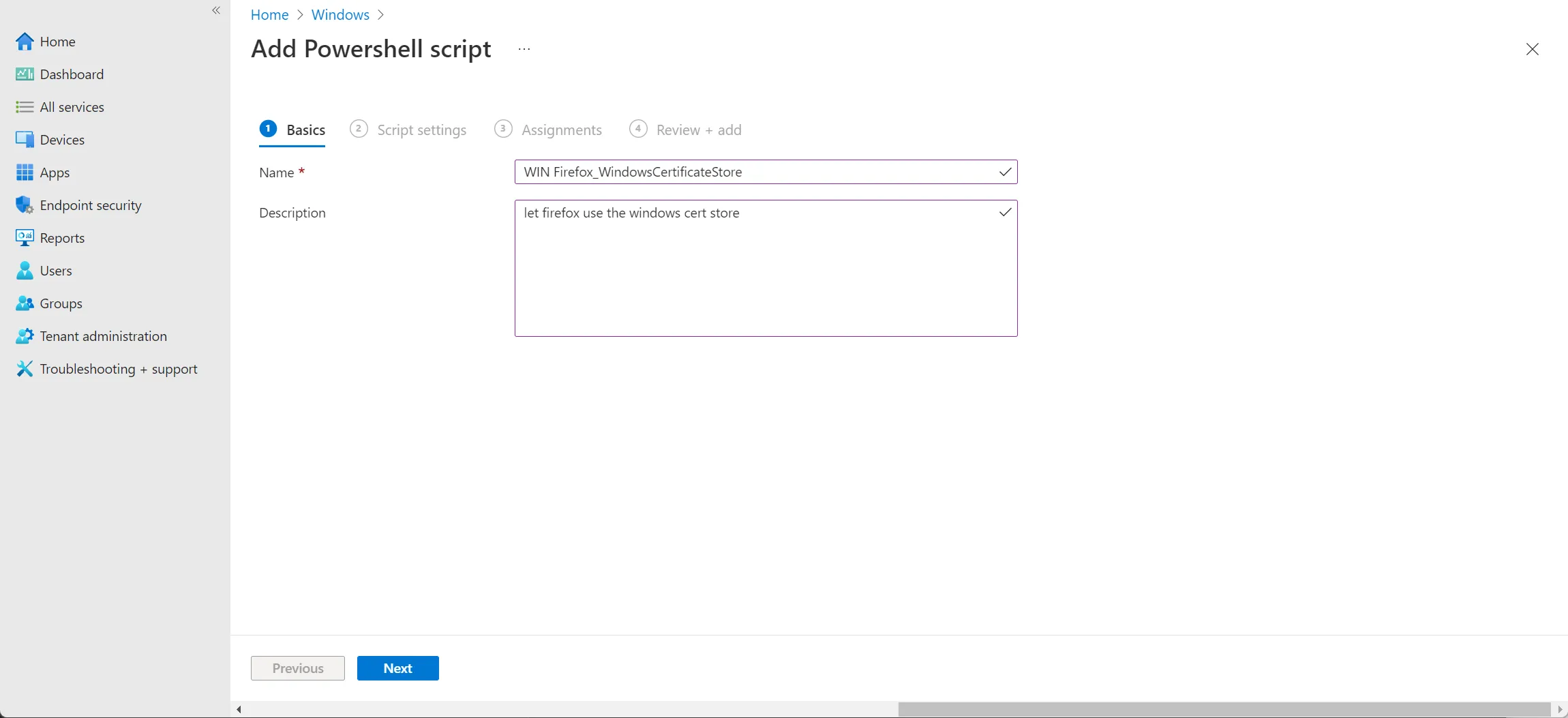Click the horizontal scrollbar thumb

[1224, 710]
